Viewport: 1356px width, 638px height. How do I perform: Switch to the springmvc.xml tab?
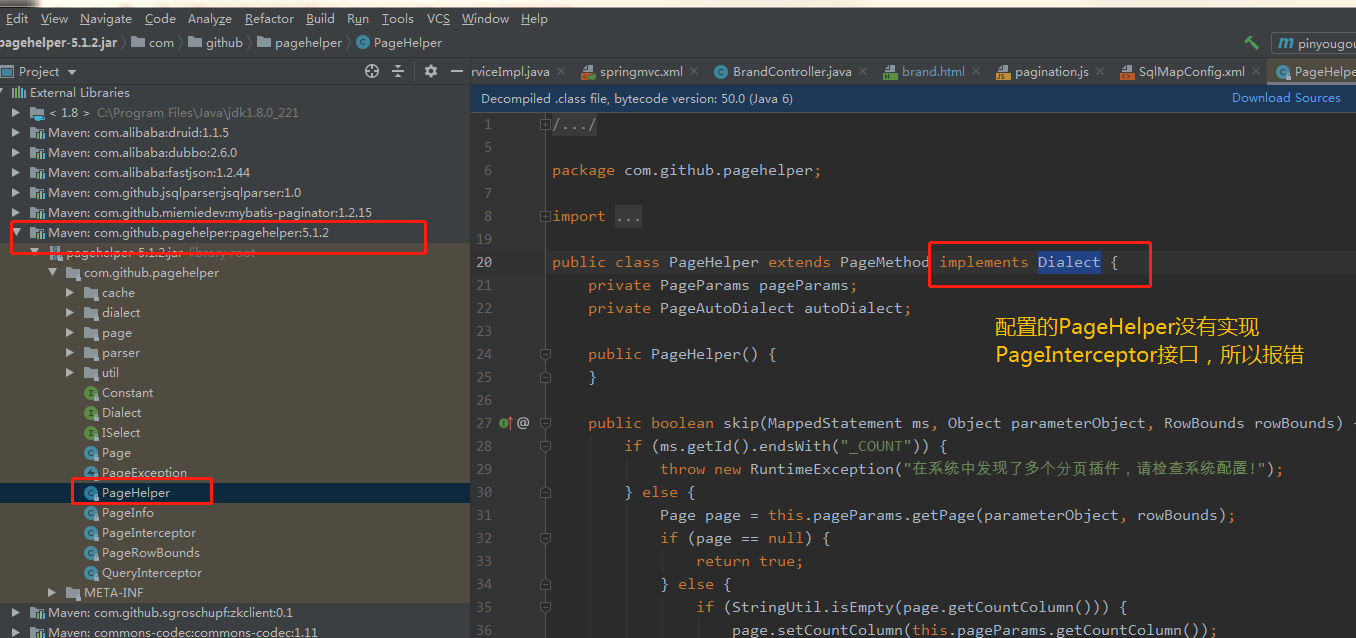pos(641,72)
